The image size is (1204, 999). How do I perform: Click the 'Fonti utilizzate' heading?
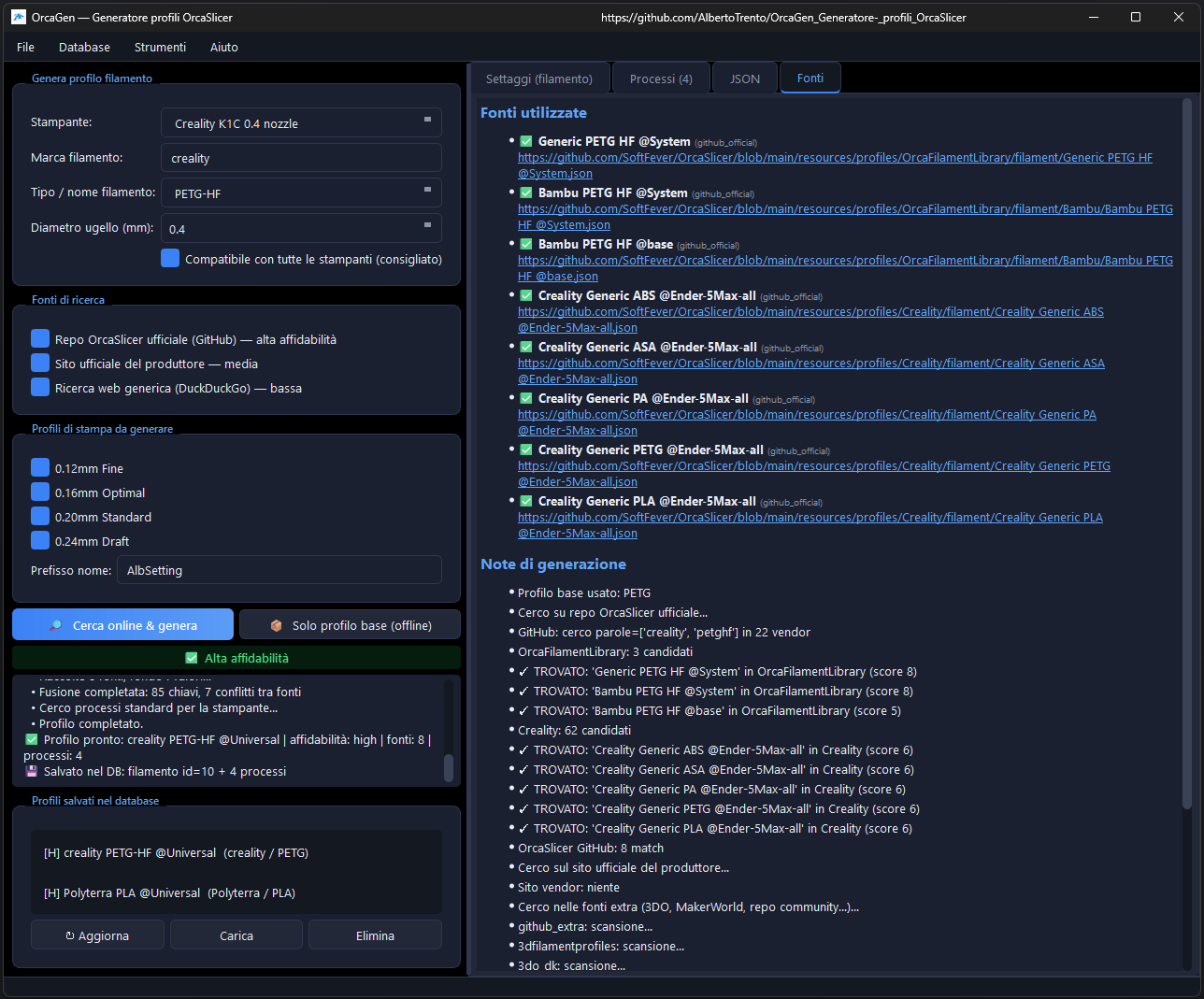(x=534, y=112)
